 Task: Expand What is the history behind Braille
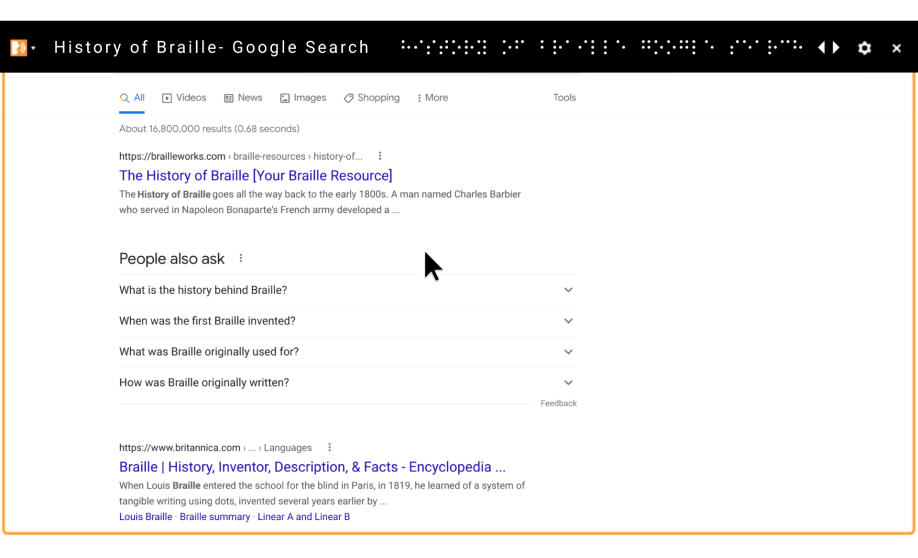348,290
